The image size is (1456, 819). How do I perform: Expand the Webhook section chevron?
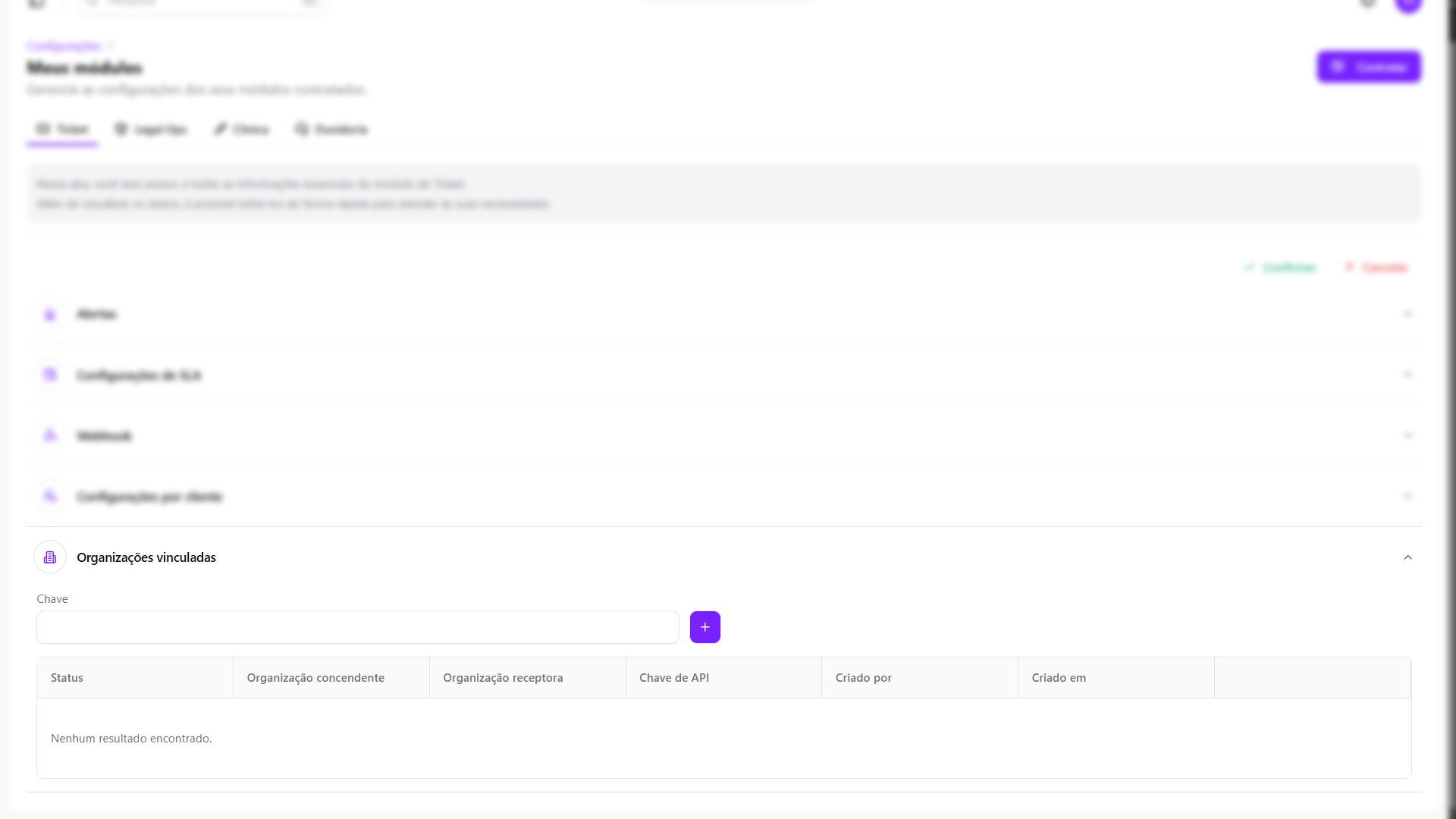tap(1407, 435)
